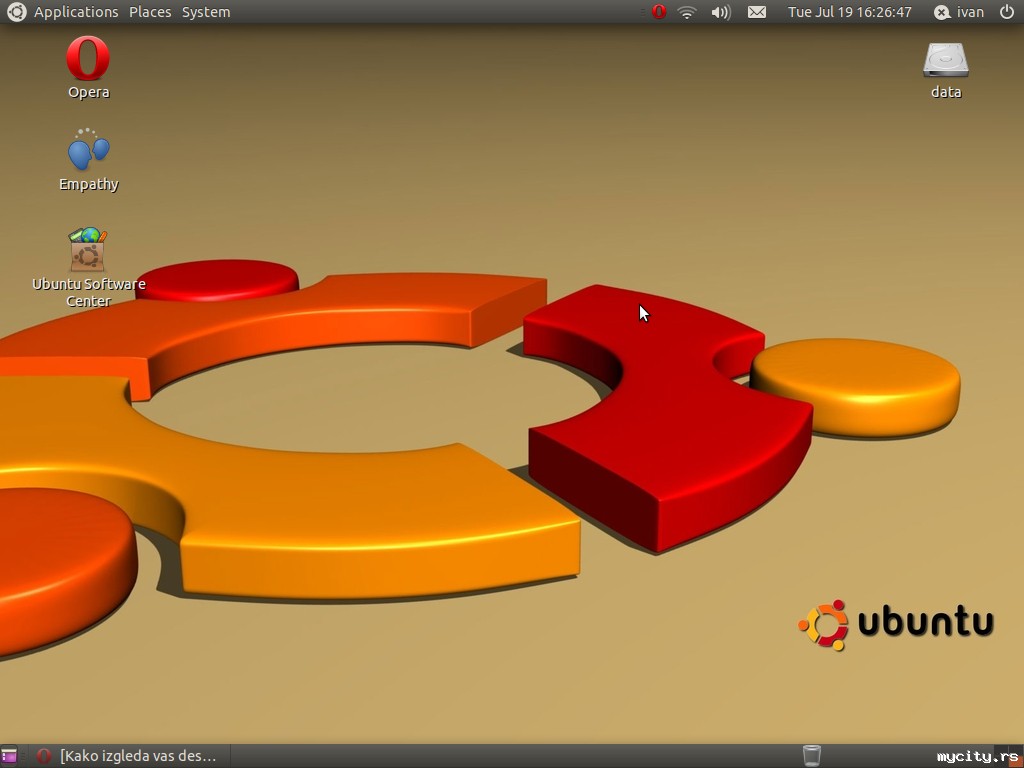1024x768 pixels.
Task: Open Ubuntu Software Center desktop icon
Action: click(x=89, y=268)
